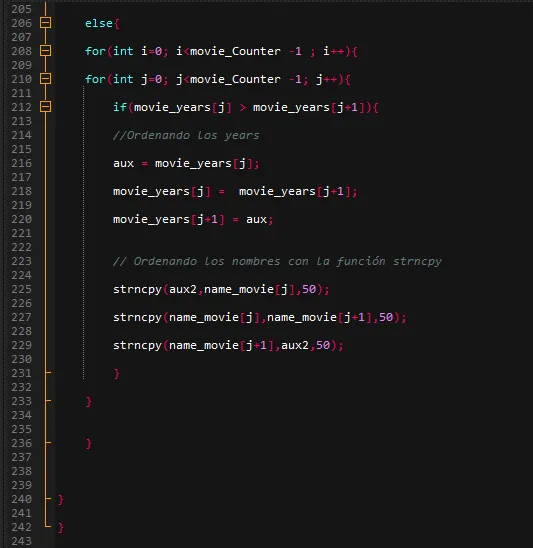Click 'movie_years[j+1] = aux;' statement
Screen dimensions: 533x548
click(x=193, y=219)
